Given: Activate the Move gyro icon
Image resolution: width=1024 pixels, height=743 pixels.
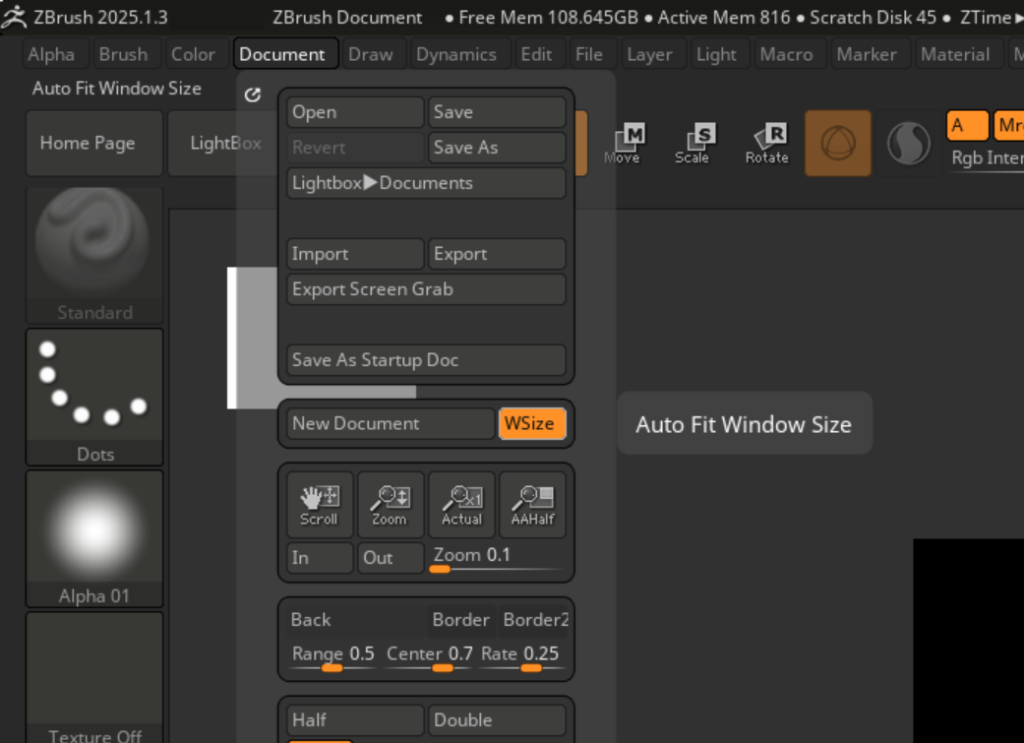Looking at the screenshot, I should point(626,140).
